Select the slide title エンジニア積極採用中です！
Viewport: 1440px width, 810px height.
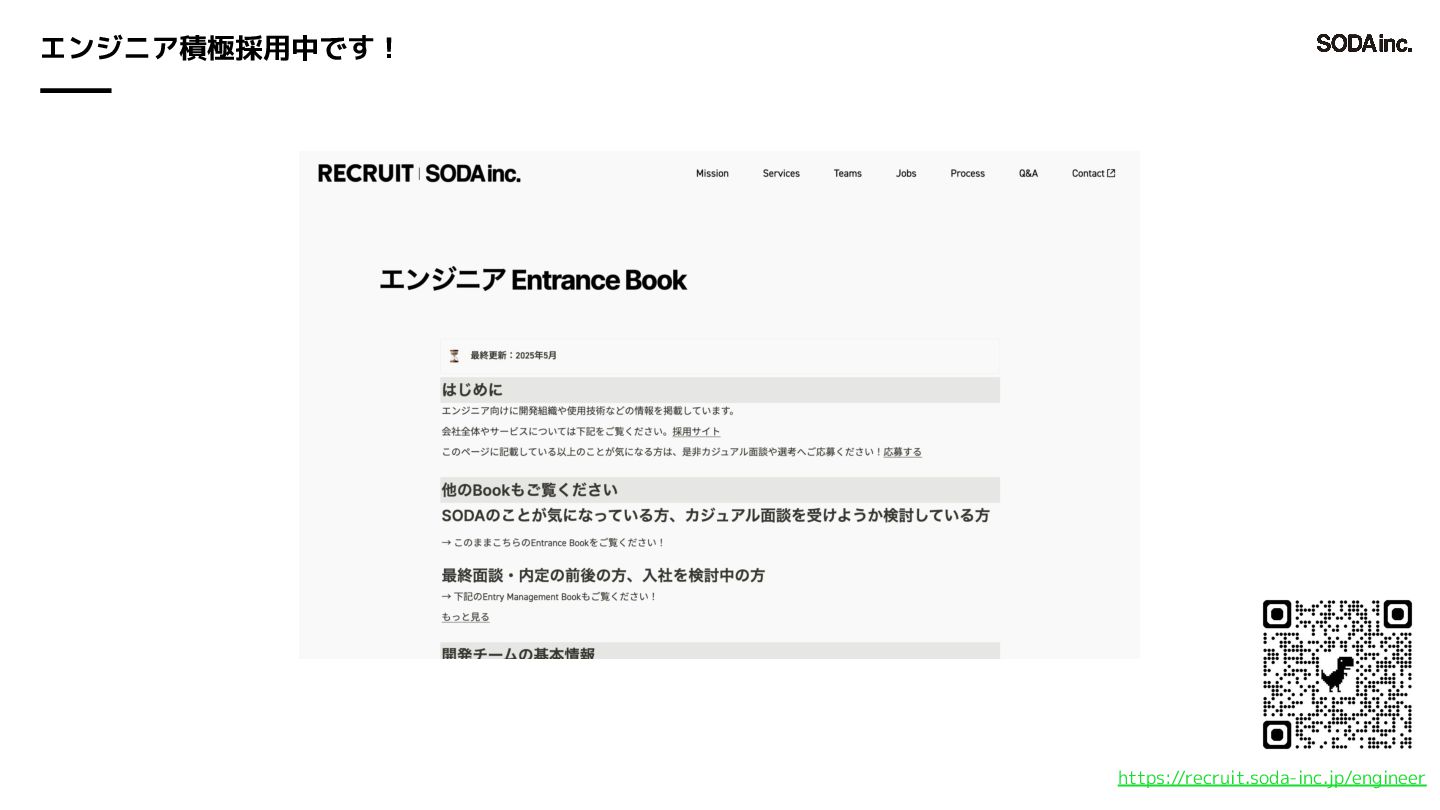click(x=218, y=47)
